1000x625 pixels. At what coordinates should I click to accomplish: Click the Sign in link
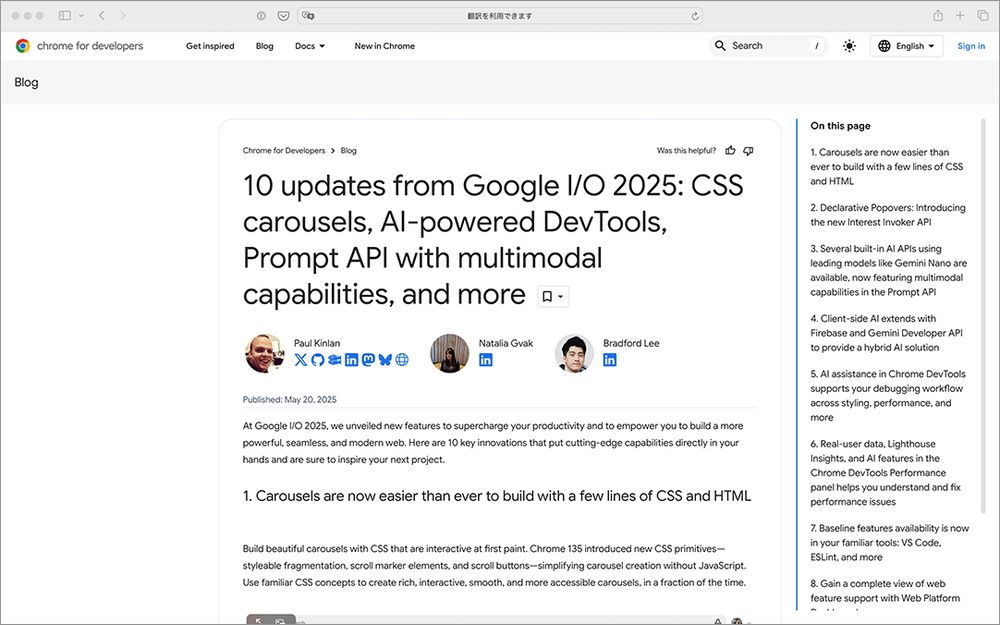click(x=971, y=46)
